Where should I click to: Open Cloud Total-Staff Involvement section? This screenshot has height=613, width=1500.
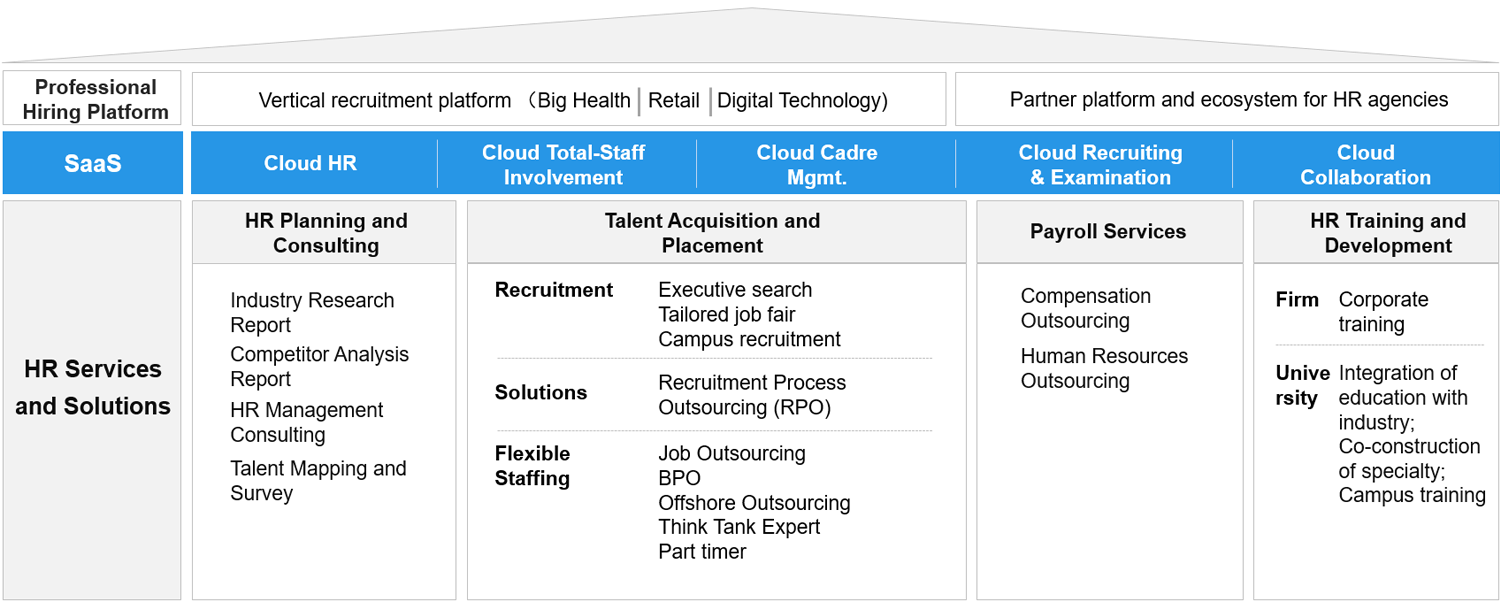coord(563,165)
